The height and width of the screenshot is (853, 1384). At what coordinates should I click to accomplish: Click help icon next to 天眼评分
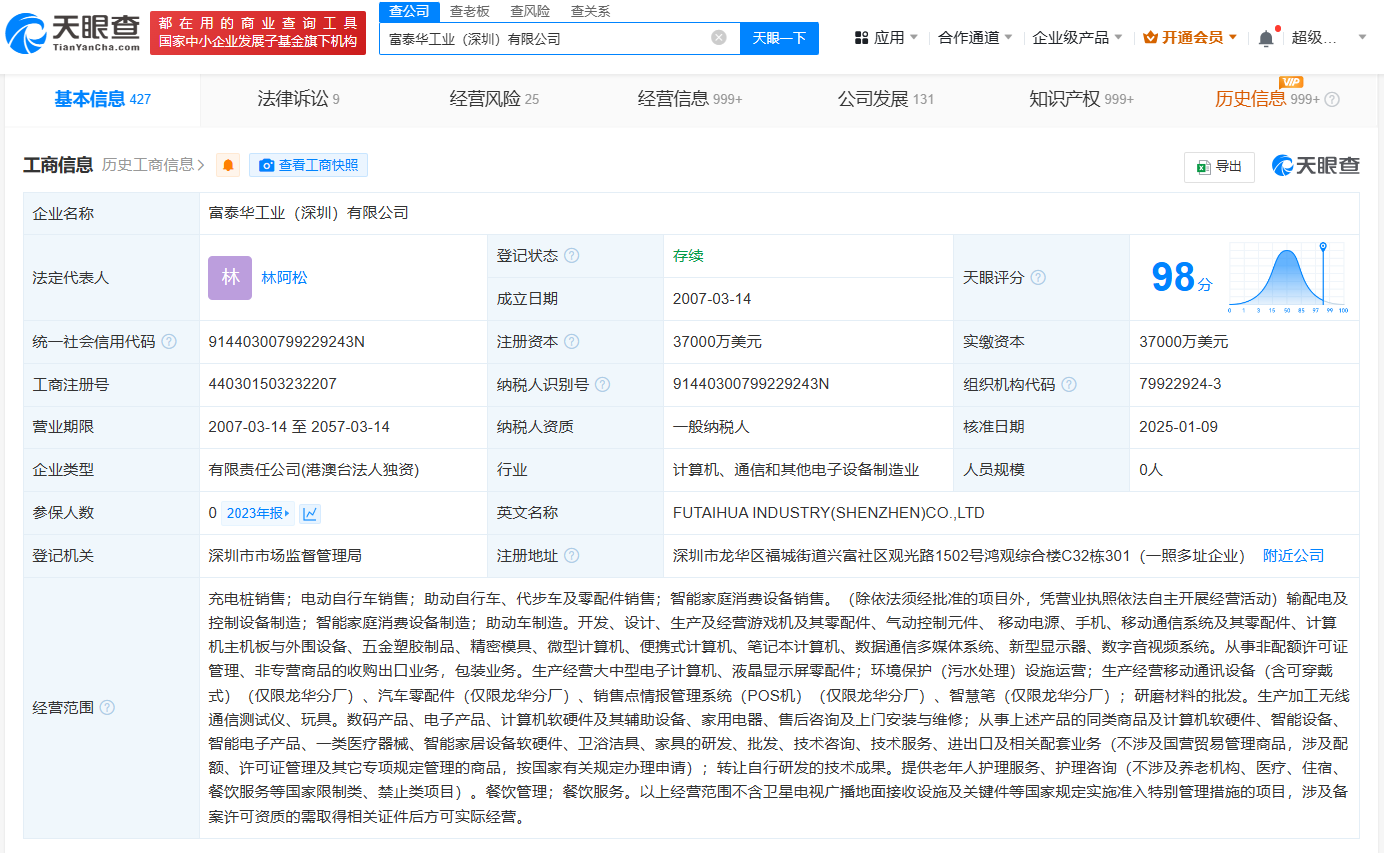[x=1038, y=277]
